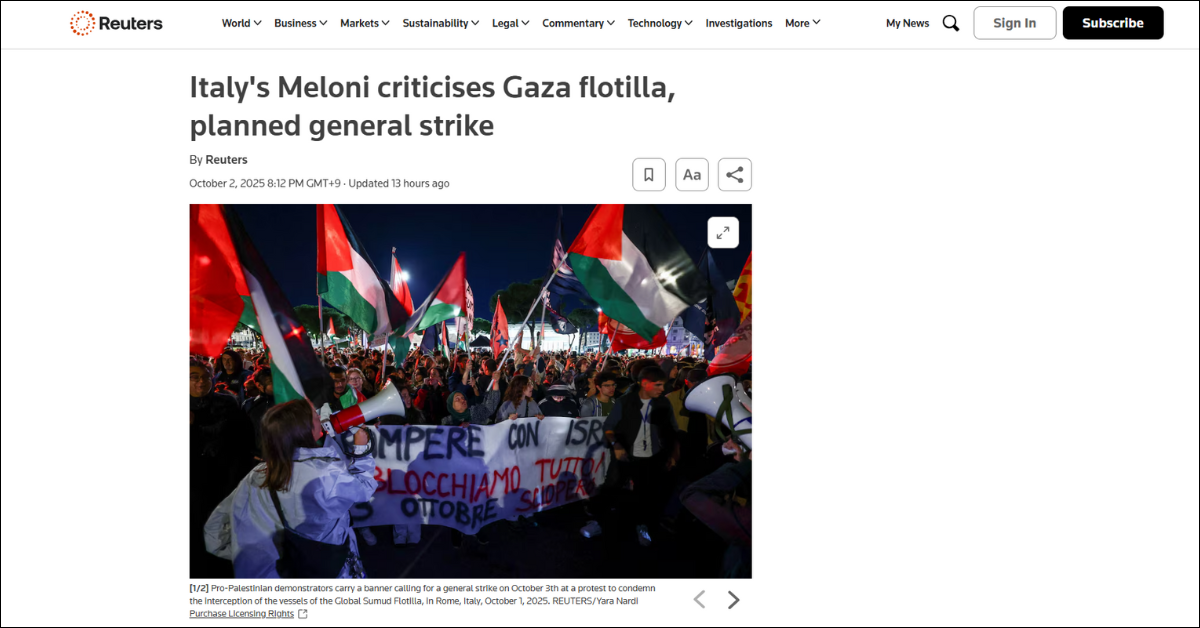This screenshot has width=1200, height=628.
Task: Expand the Business menu dropdown
Action: click(301, 23)
